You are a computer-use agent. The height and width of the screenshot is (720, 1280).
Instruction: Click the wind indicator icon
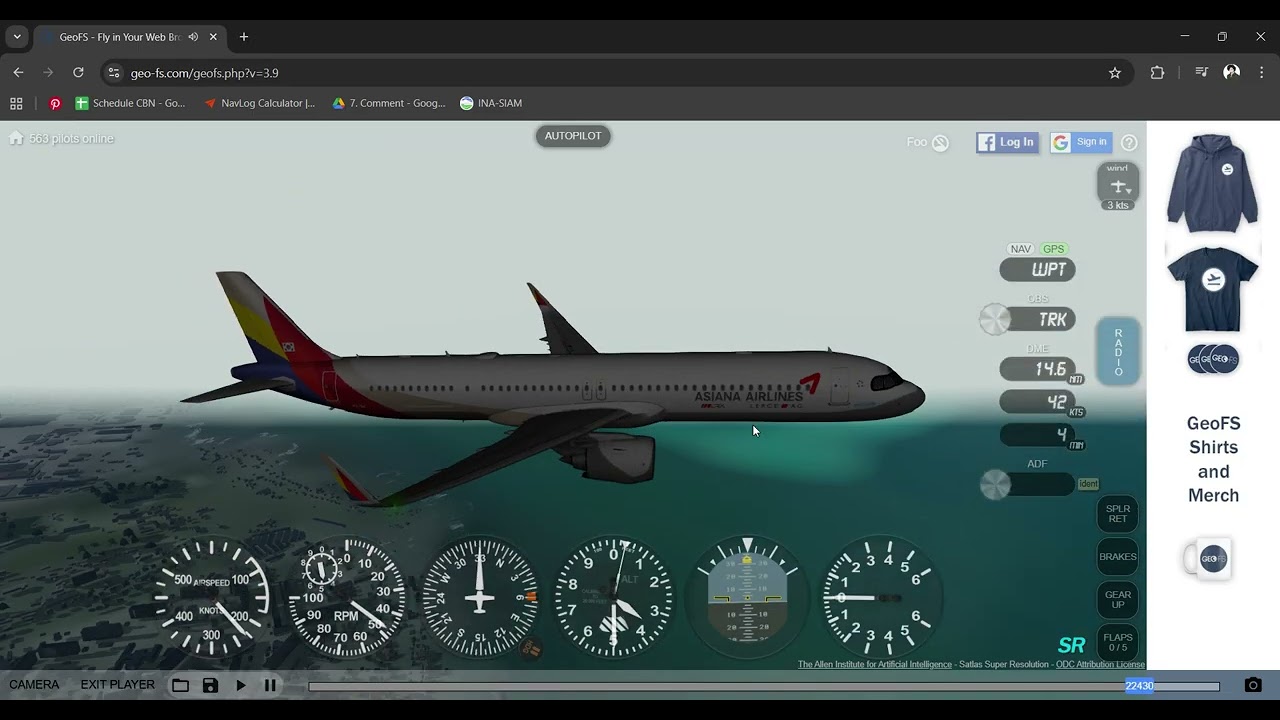click(1118, 184)
